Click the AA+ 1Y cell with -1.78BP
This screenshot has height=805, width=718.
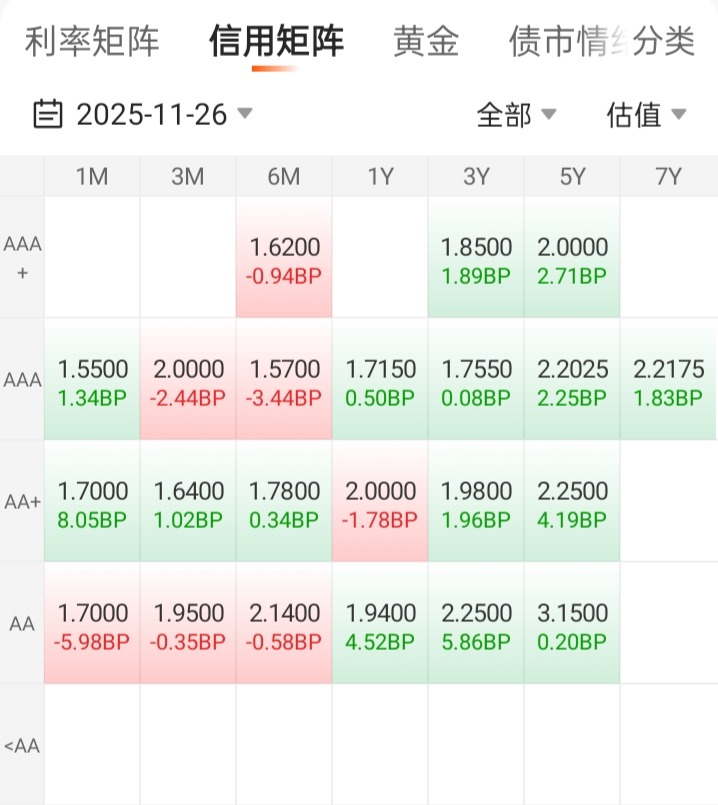(x=380, y=502)
